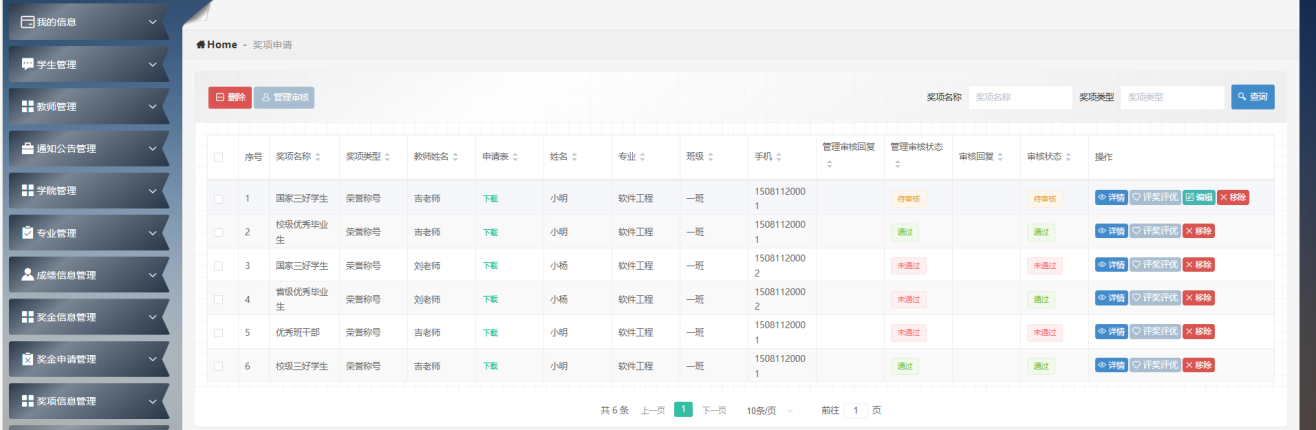Click the chat bubble icon beside 学生管理

pyautogui.click(x=28, y=64)
